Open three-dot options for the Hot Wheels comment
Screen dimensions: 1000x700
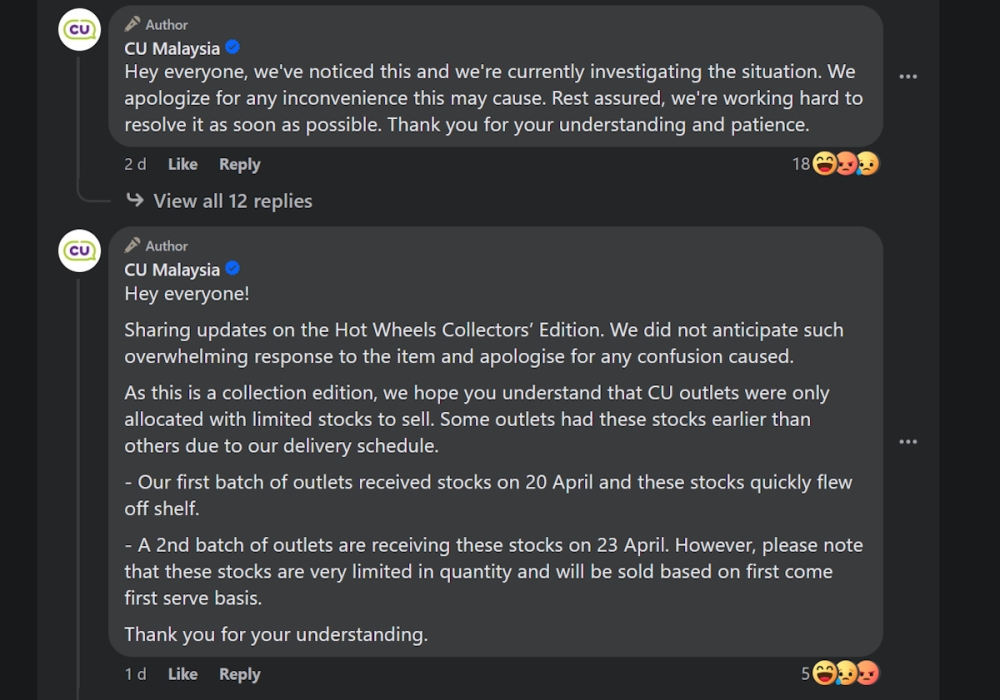coord(908,441)
